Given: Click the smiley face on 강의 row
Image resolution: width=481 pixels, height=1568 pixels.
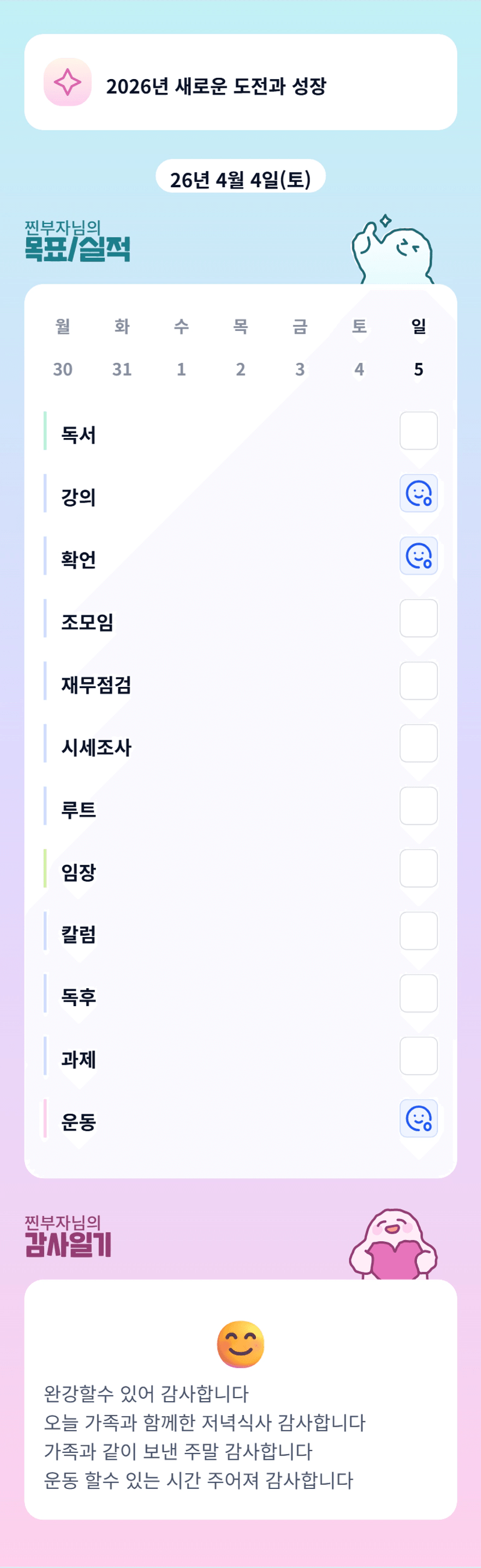Looking at the screenshot, I should (x=418, y=493).
